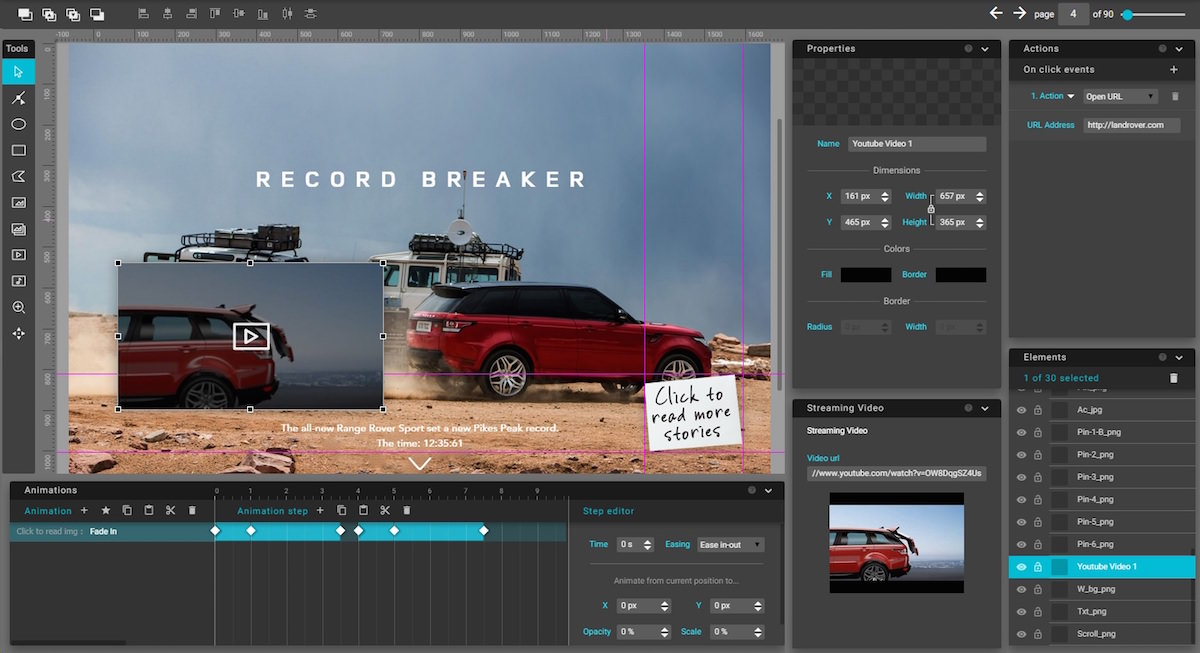The image size is (1200, 653).
Task: Align selected objects to right edges
Action: pos(191,14)
